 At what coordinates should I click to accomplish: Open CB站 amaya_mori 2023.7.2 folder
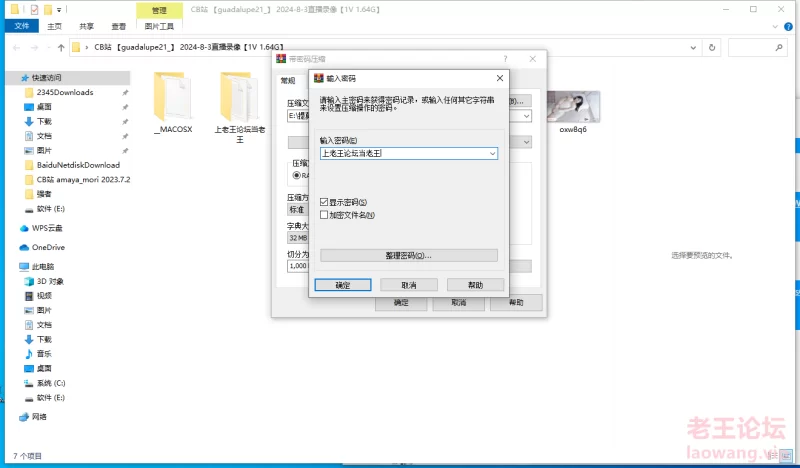[83, 180]
